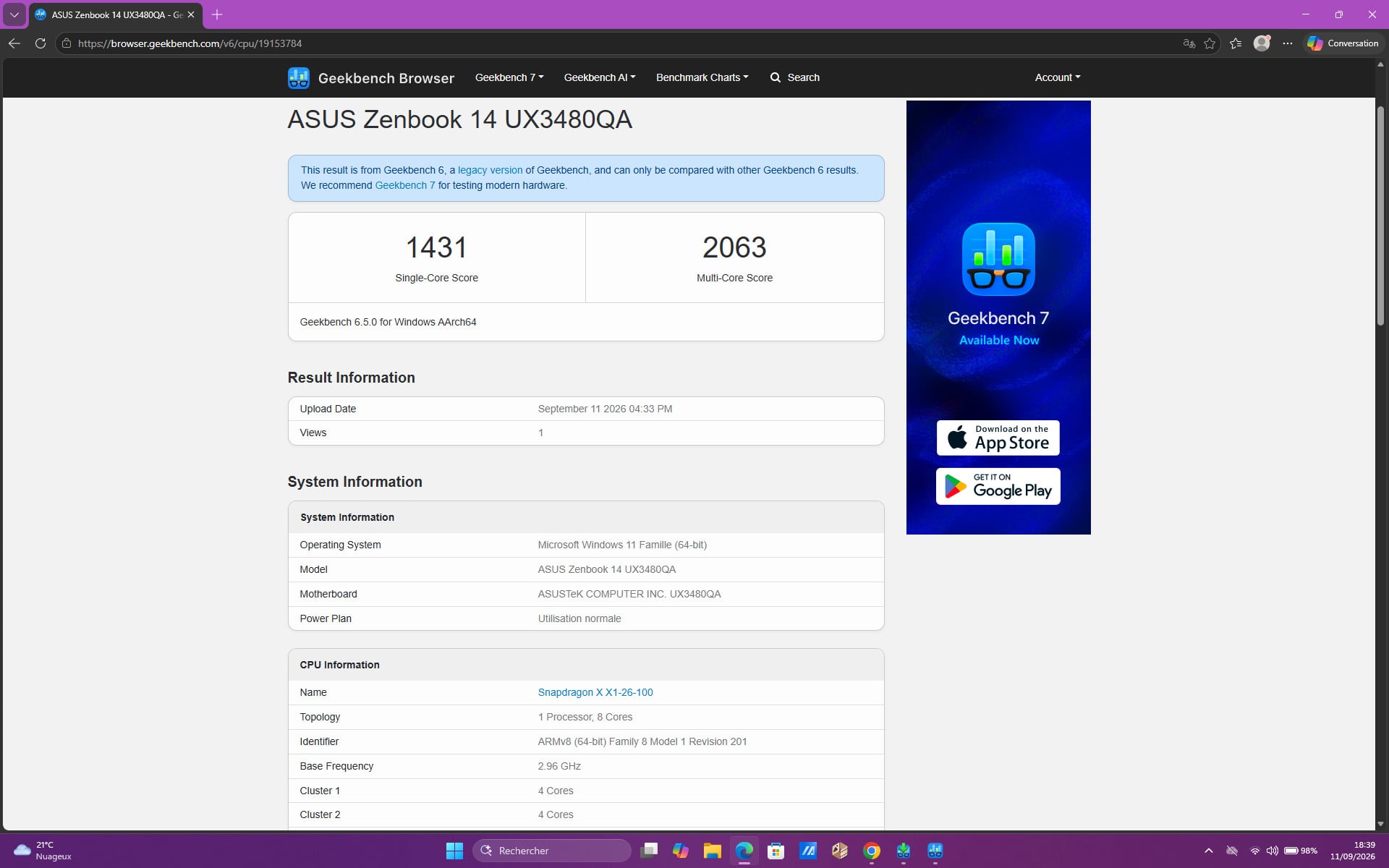Close the ASUS Zenbook 14 tab
The width and height of the screenshot is (1389, 868).
point(191,14)
